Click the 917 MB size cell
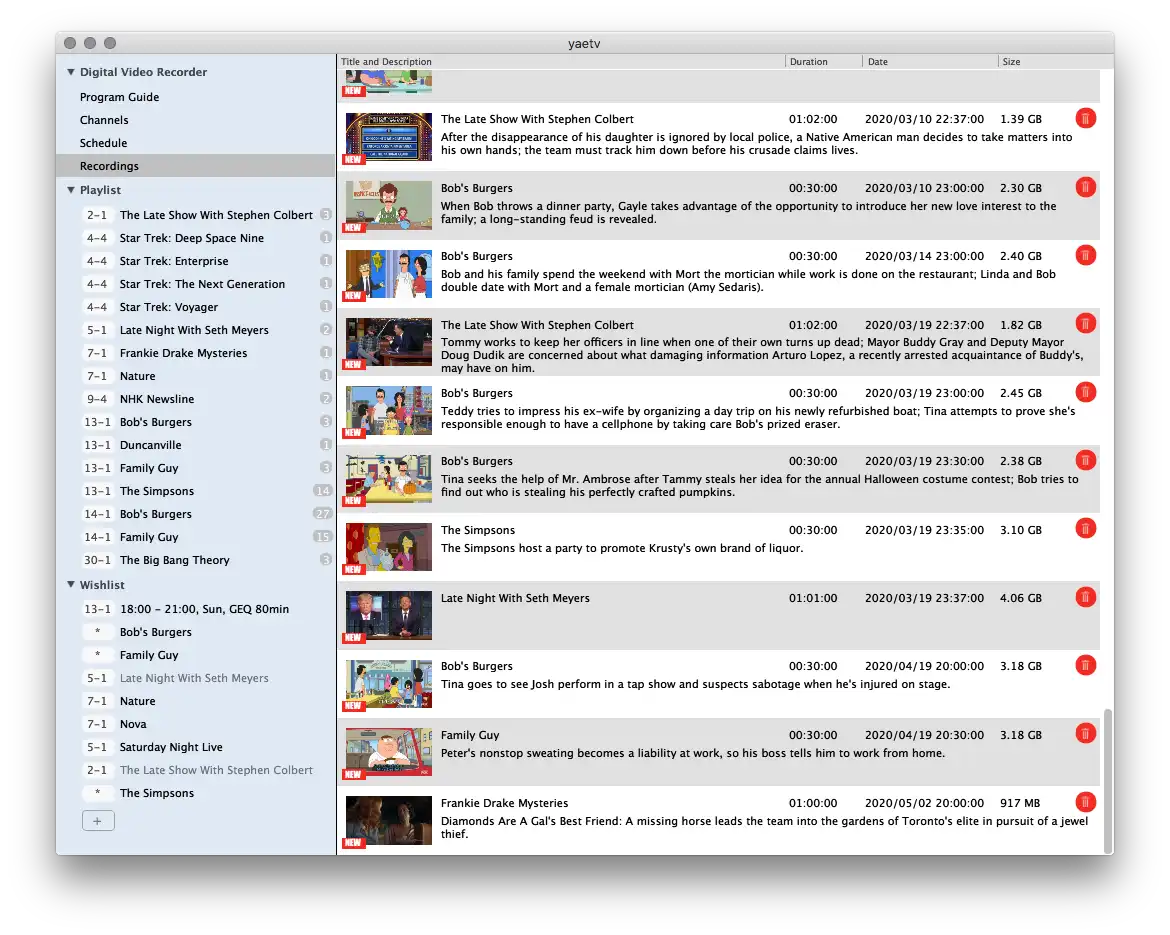 [x=1020, y=803]
